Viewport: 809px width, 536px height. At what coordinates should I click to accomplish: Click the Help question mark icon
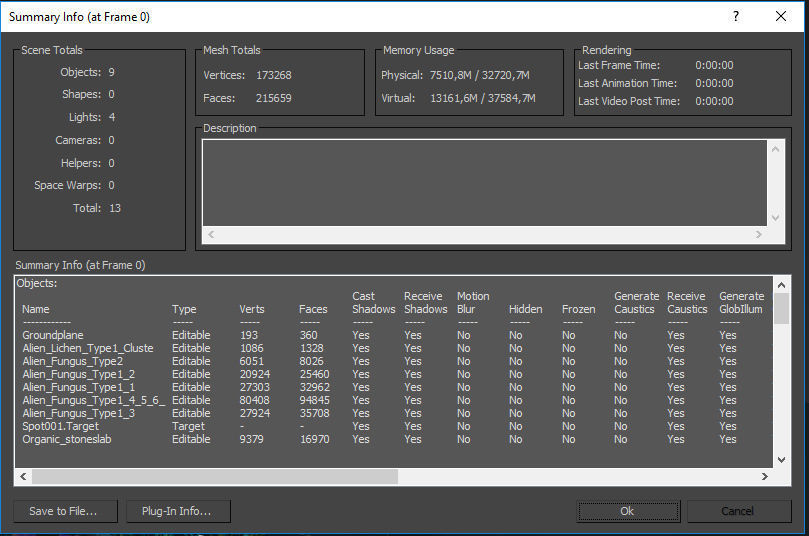[x=736, y=17]
